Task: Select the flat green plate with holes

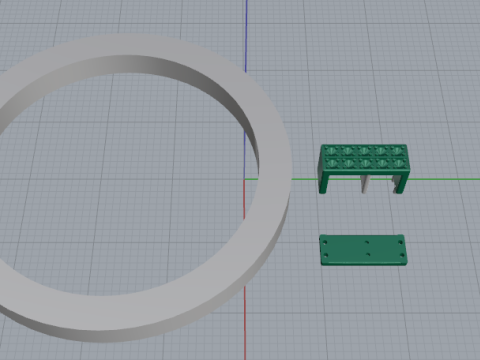Action: [363, 250]
